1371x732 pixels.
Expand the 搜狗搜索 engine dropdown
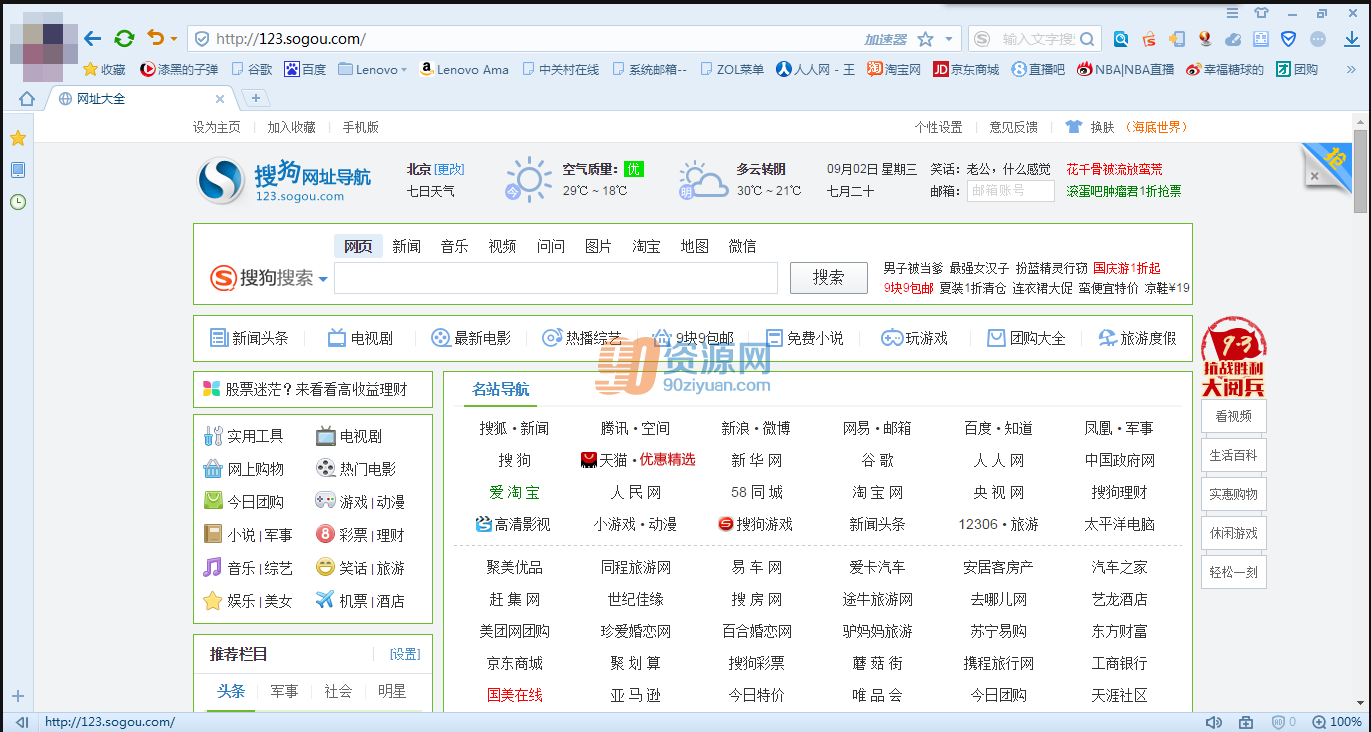[x=323, y=279]
